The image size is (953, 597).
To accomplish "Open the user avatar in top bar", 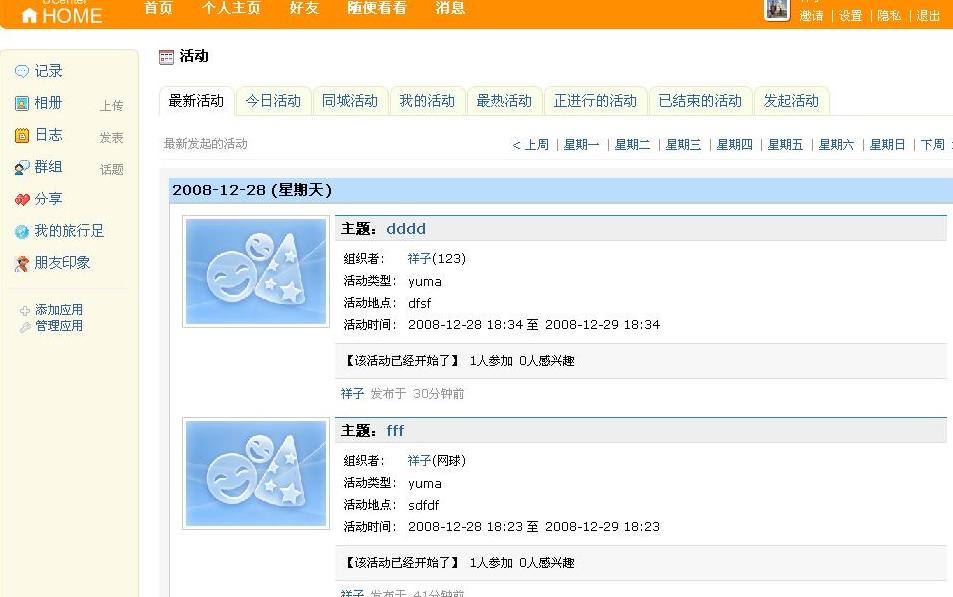I will (776, 9).
